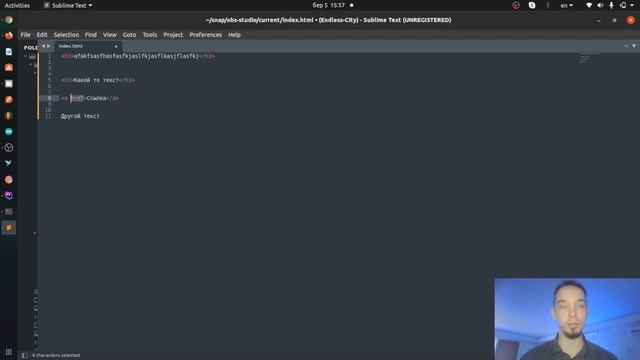Open the system menu arrow at top right

coord(633,5)
